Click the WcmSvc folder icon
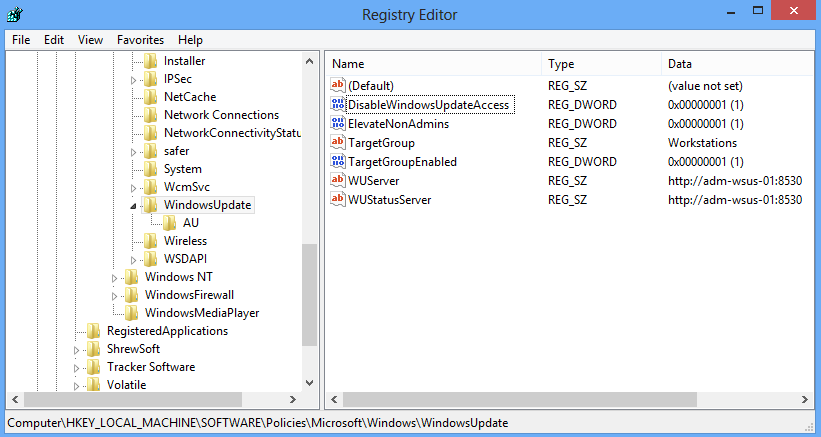The height and width of the screenshot is (437, 821). [x=151, y=187]
